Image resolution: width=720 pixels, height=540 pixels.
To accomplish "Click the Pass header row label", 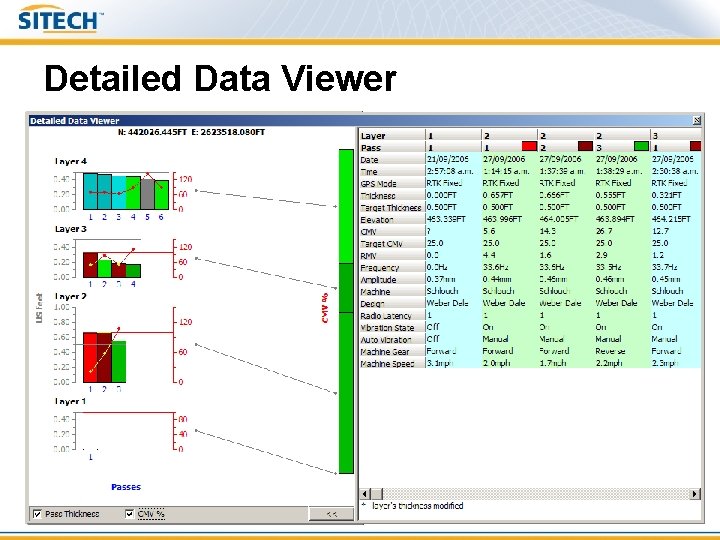I will [x=392, y=148].
